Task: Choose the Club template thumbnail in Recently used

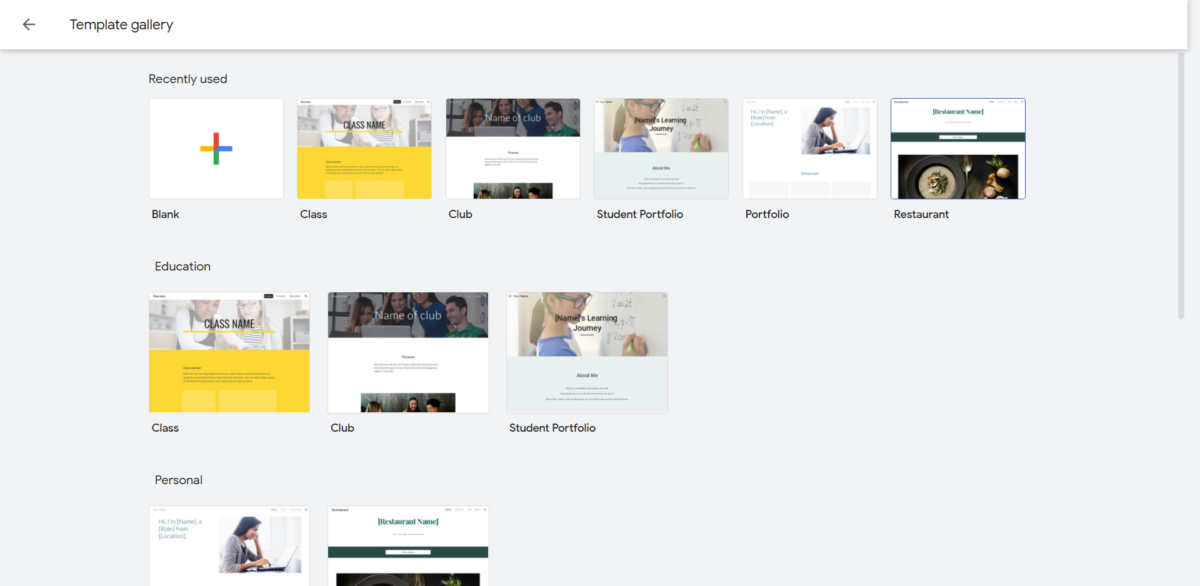Action: 513,149
